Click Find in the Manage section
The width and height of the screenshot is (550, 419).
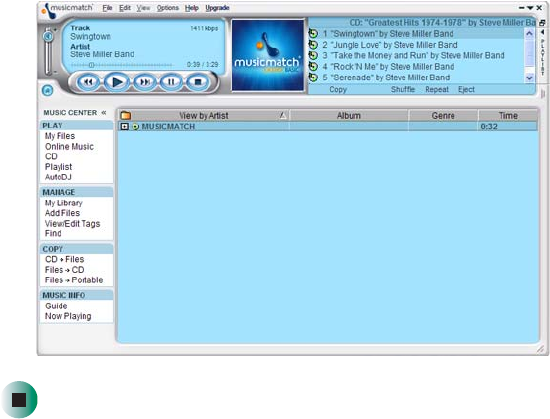pos(53,234)
